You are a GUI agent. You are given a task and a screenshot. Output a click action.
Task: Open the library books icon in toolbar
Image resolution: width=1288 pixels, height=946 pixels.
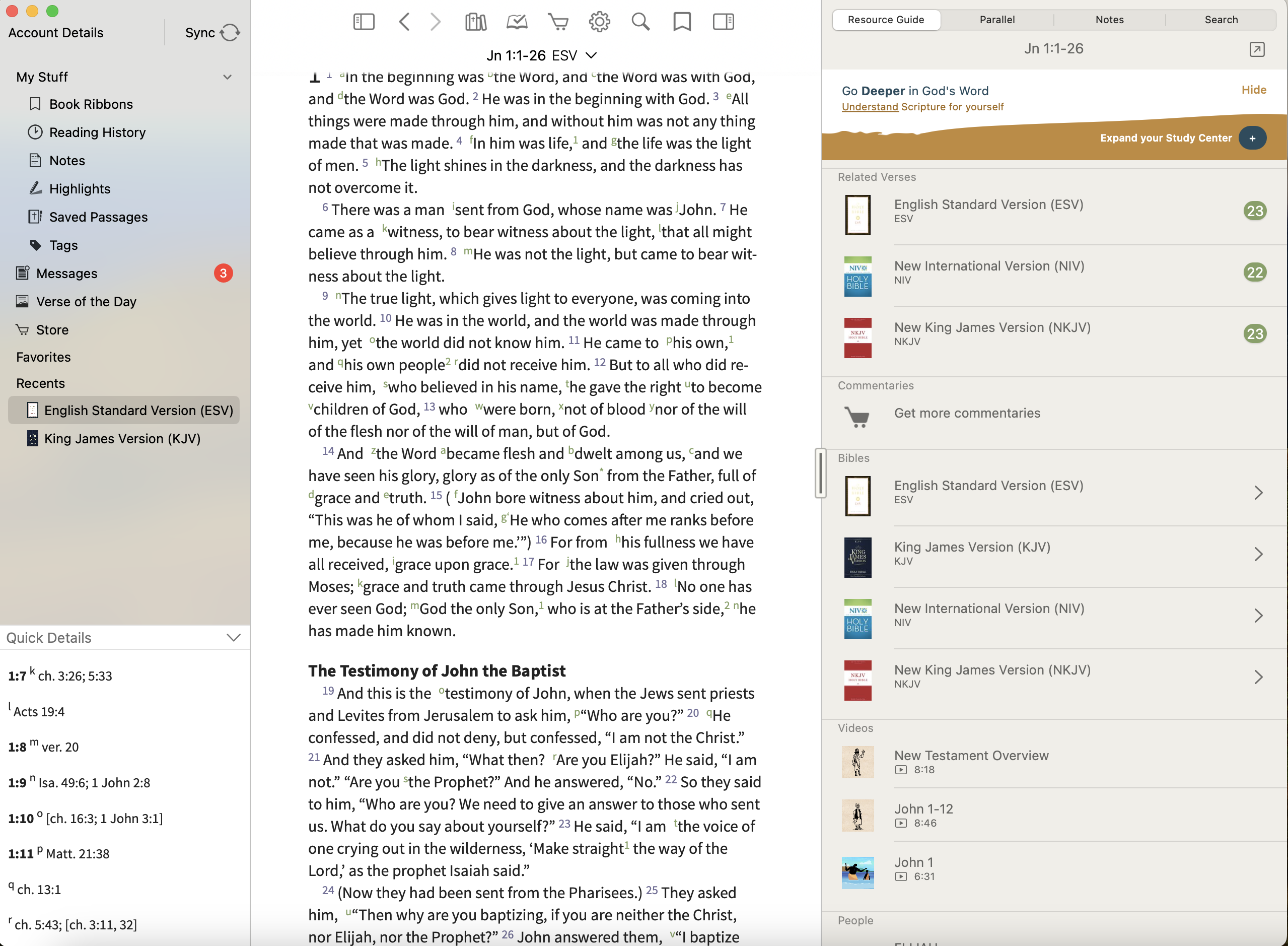coord(476,22)
